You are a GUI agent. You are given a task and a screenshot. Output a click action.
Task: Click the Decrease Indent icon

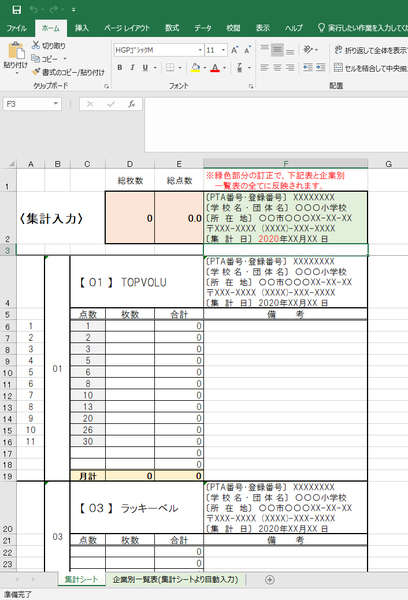click(x=308, y=68)
